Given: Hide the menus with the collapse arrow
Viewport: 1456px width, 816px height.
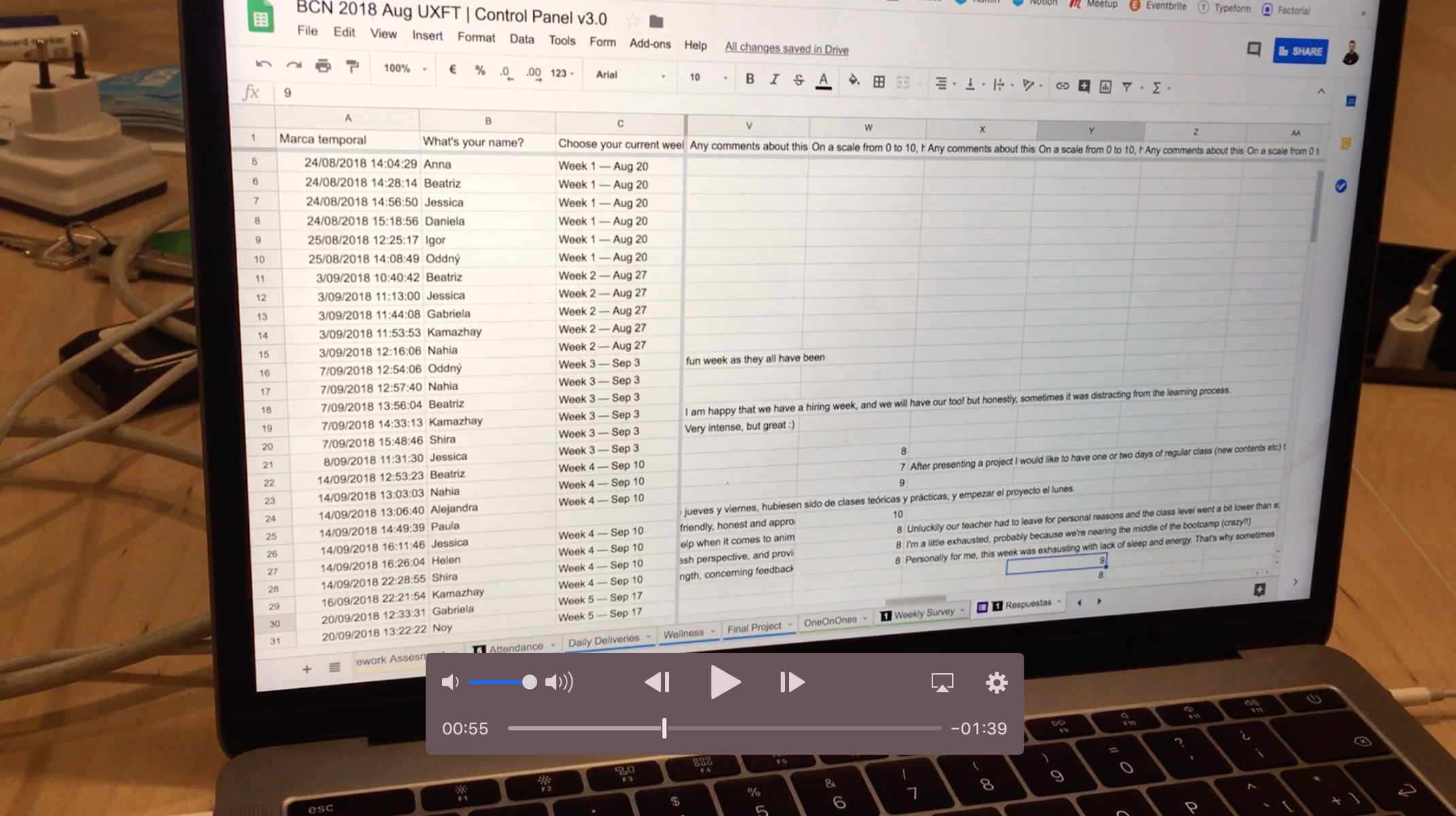Looking at the screenshot, I should [x=1321, y=91].
